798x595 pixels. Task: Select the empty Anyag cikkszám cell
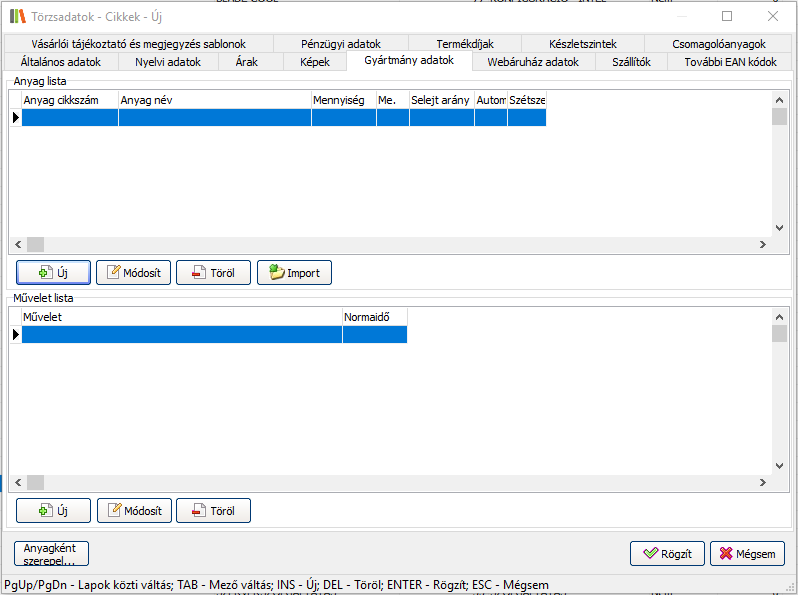70,117
